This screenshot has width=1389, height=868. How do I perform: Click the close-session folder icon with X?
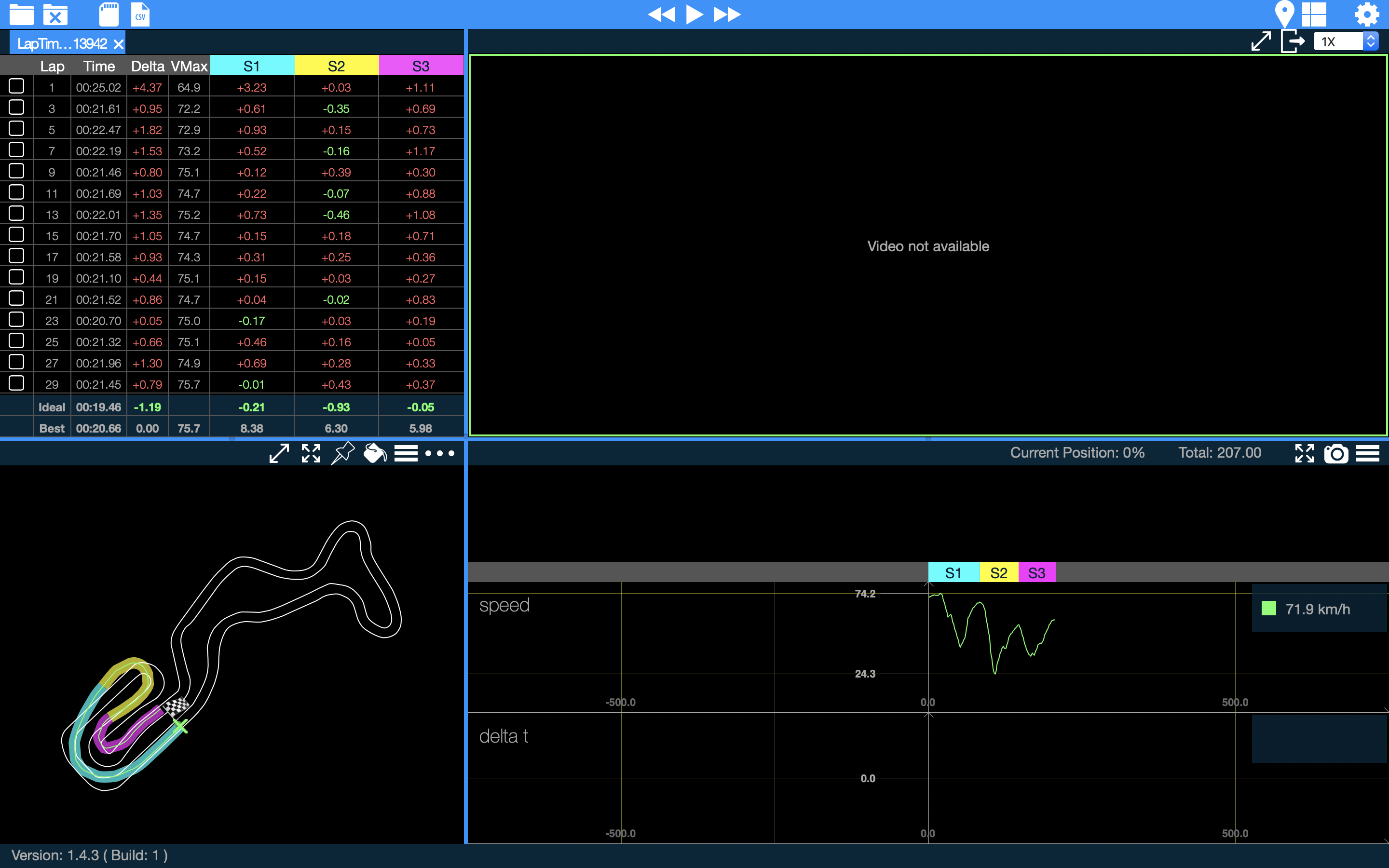(x=55, y=14)
